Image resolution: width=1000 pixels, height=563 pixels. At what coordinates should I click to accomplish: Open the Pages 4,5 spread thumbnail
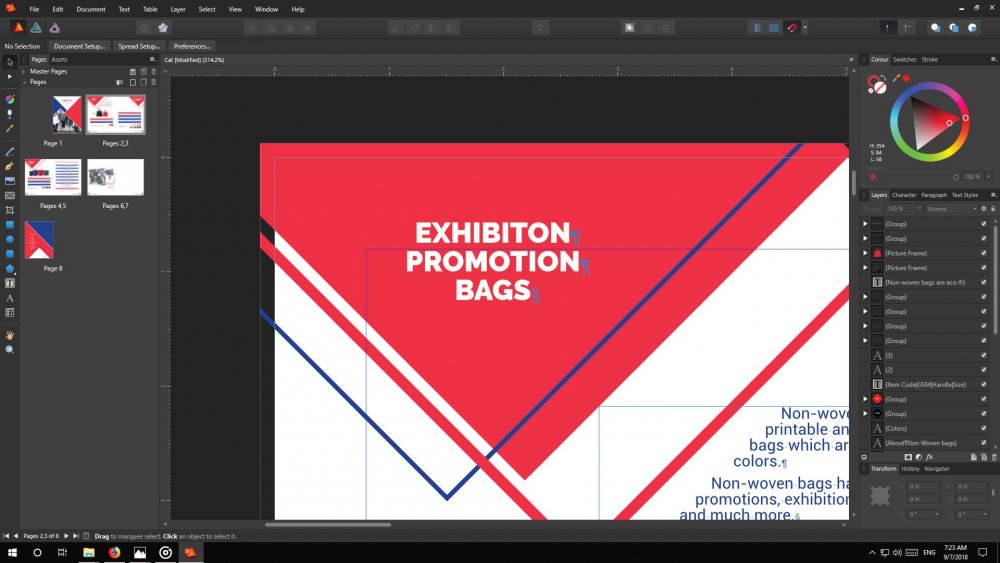point(53,177)
